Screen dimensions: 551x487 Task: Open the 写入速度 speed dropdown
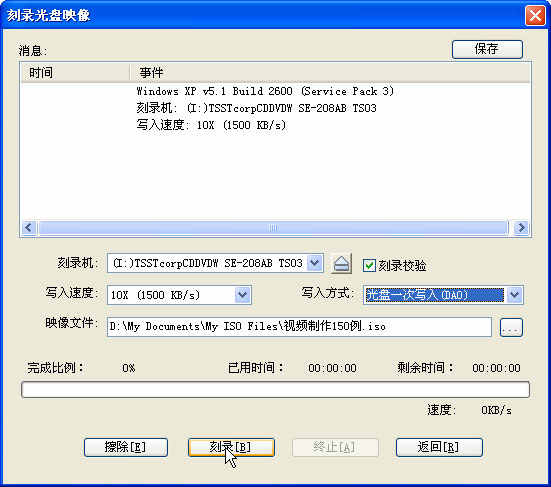[243, 294]
